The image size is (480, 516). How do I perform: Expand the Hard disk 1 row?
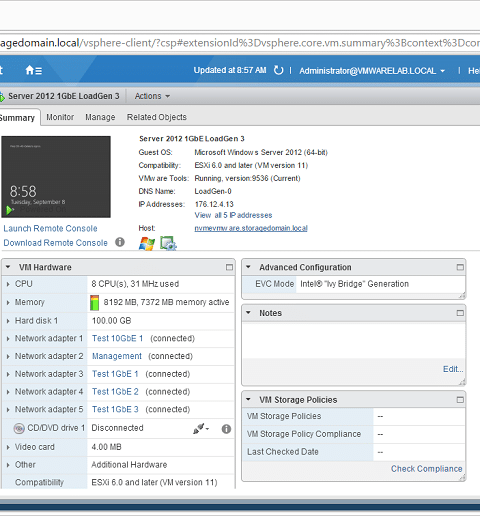point(8,321)
